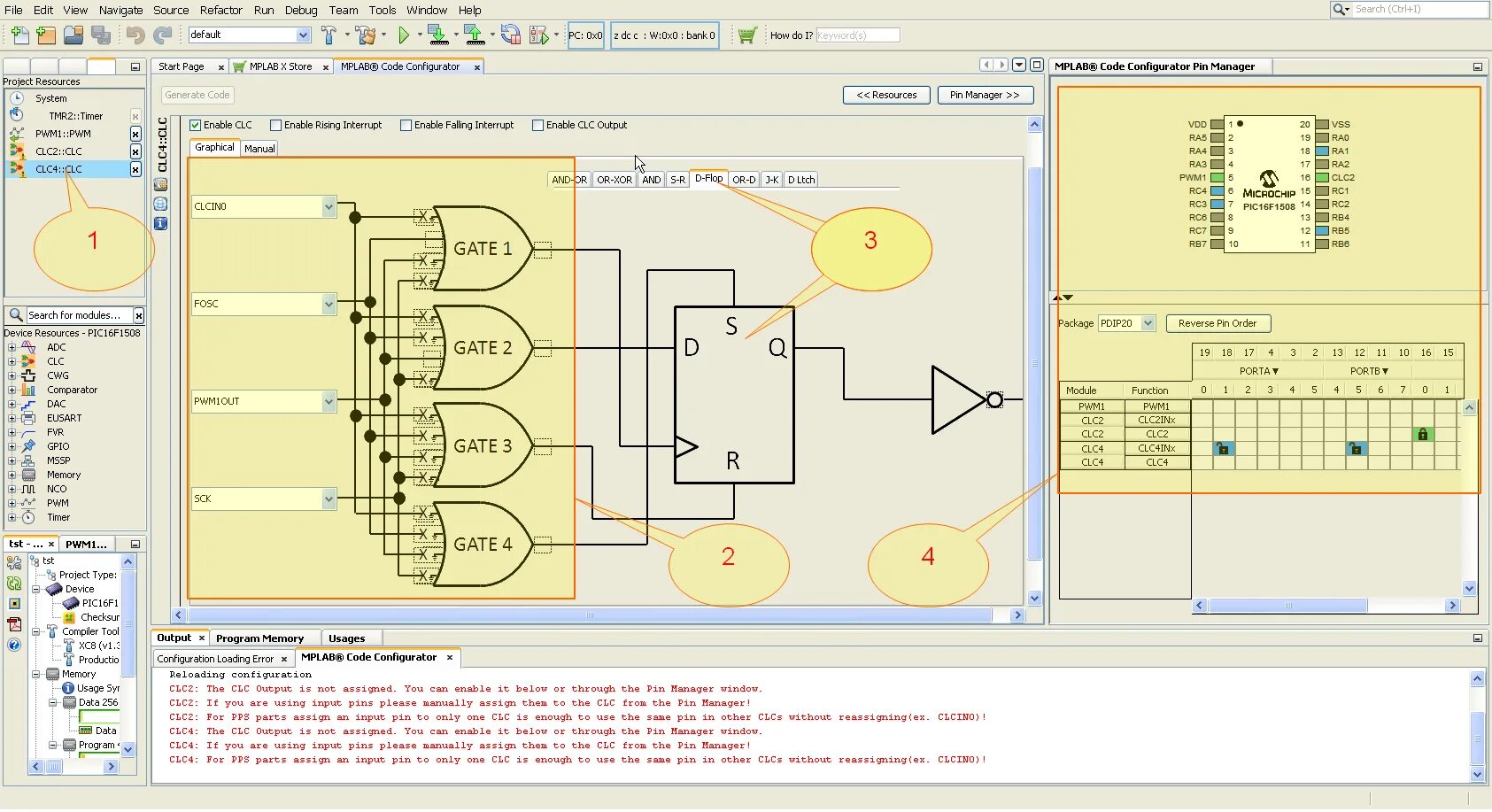Click the PDF datasheet icon in dashboard
The image size is (1492, 812).
14,623
